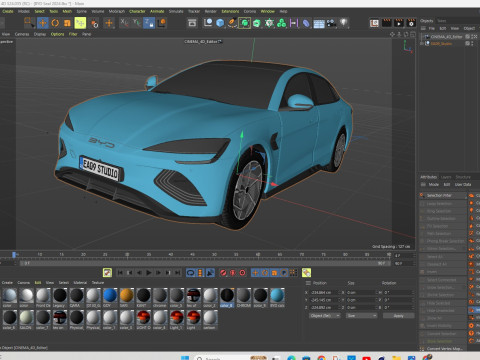The height and width of the screenshot is (360, 480).
Task: Add a Light object with bulb icon
Action: click(x=343, y=23)
